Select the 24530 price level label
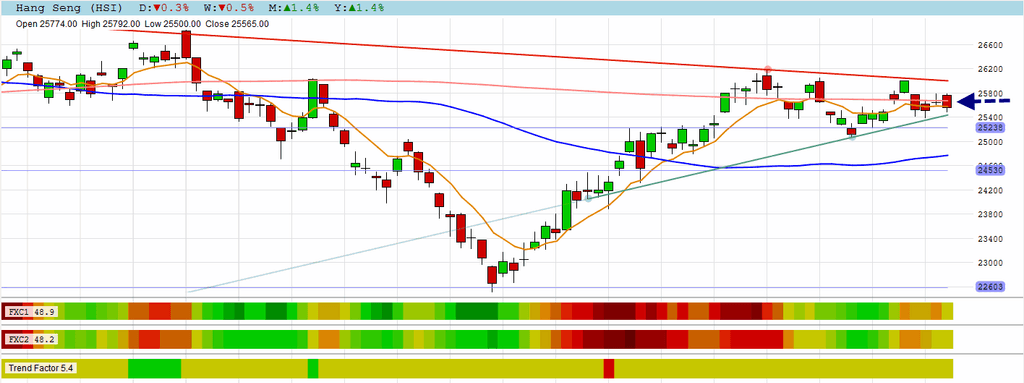 click(x=990, y=171)
